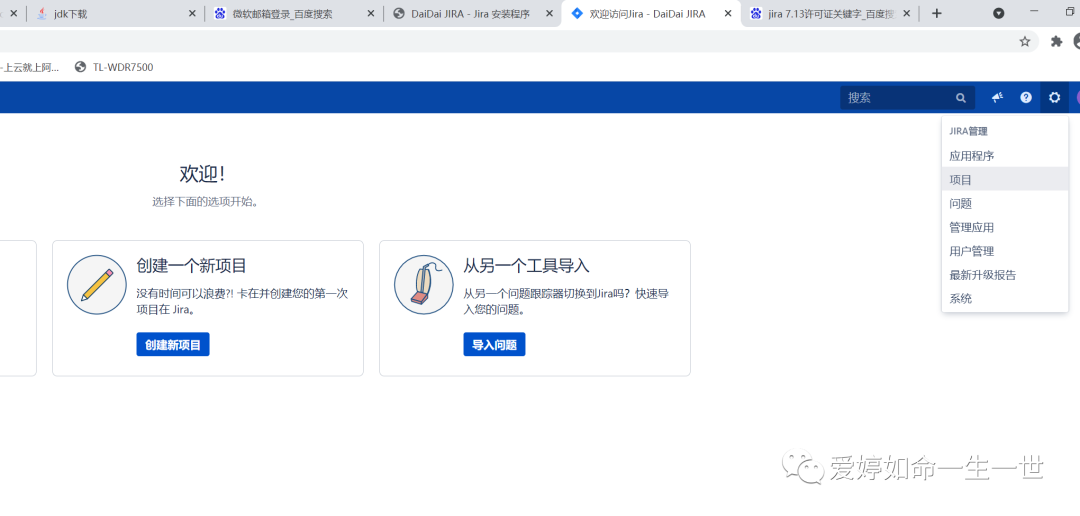This screenshot has height=516, width=1080.
Task: Select the 欢迎访问Jira - DaiDai JIRA tab
Action: pyautogui.click(x=651, y=13)
